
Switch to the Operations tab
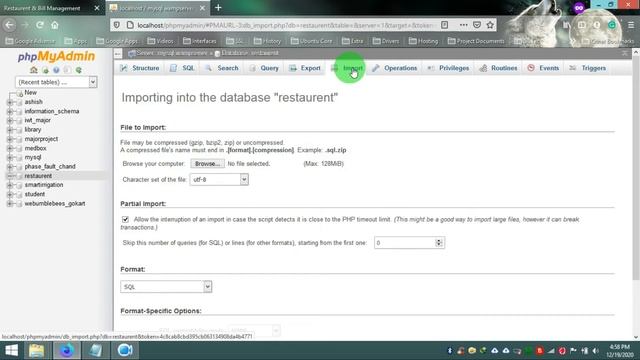395,68
